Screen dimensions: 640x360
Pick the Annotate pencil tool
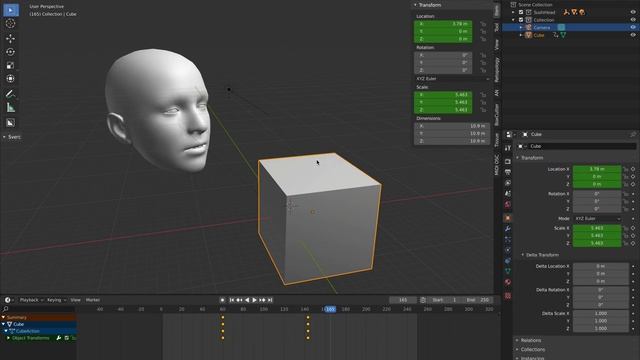point(11,94)
